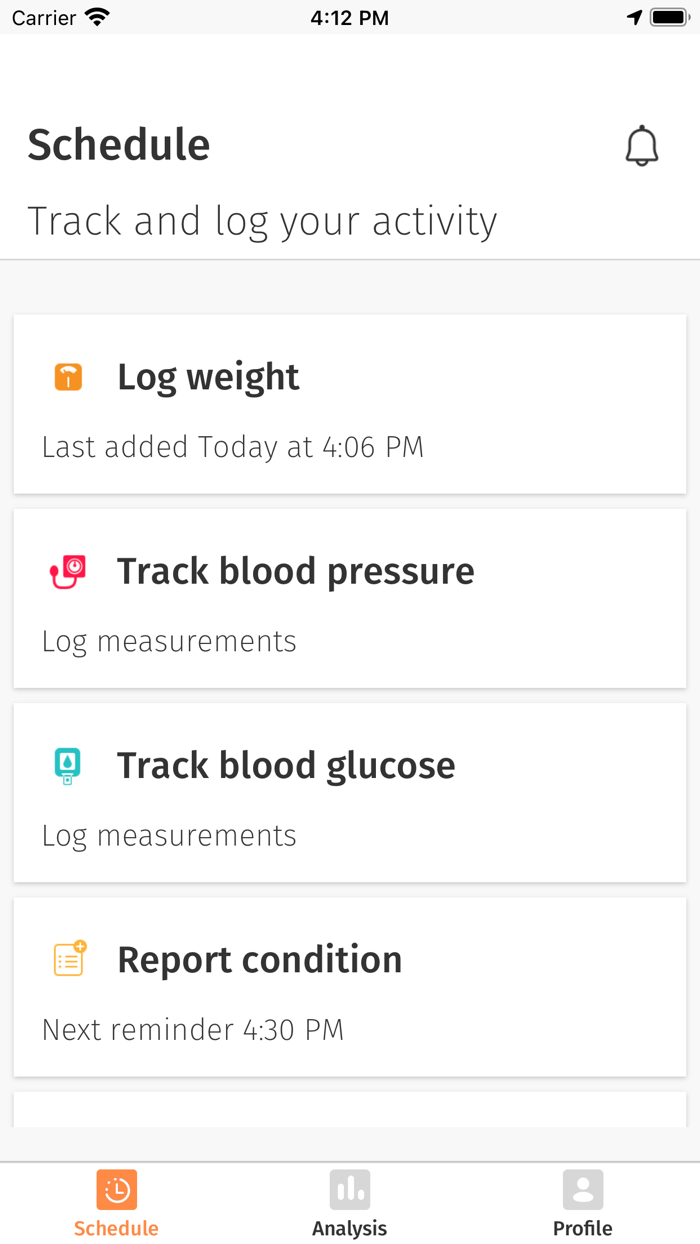This screenshot has width=700, height=1244.
Task: Tap "Last added Today at 4:06 PM" text
Action: tap(233, 447)
